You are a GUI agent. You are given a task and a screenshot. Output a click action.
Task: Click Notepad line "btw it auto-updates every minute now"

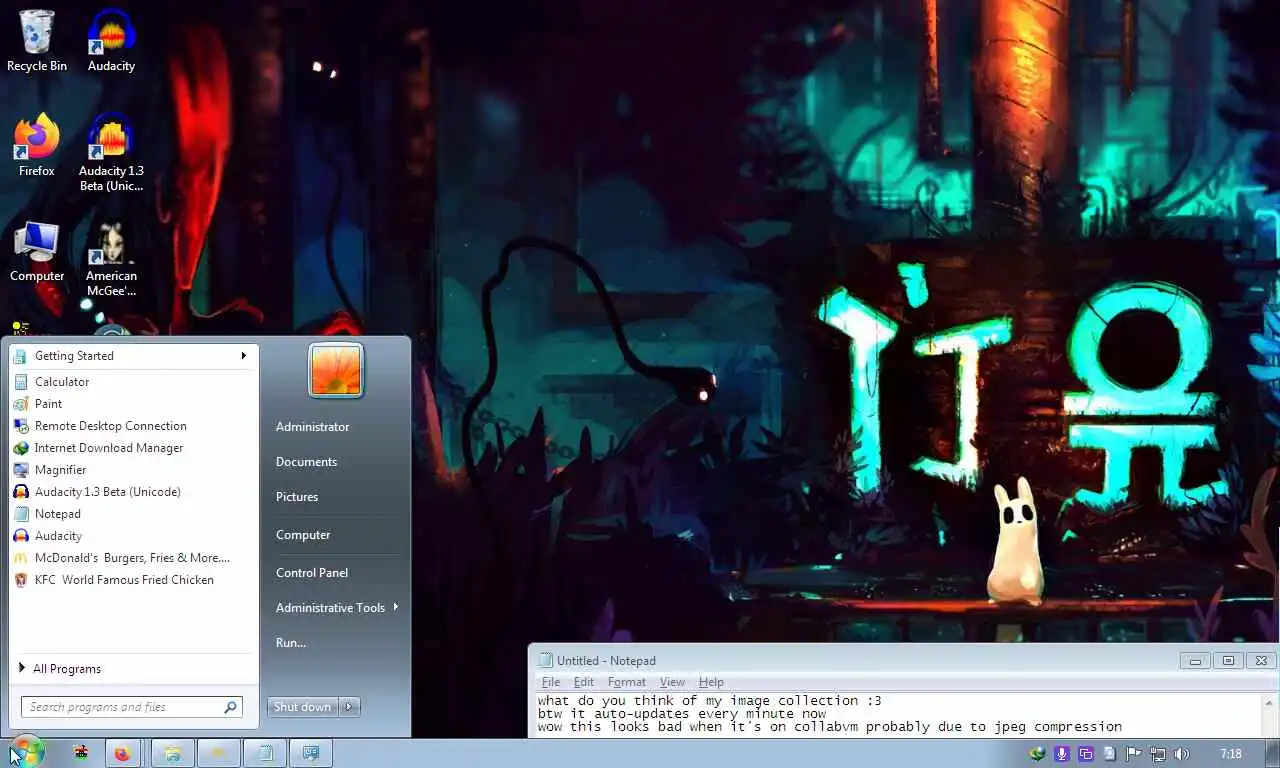(682, 714)
